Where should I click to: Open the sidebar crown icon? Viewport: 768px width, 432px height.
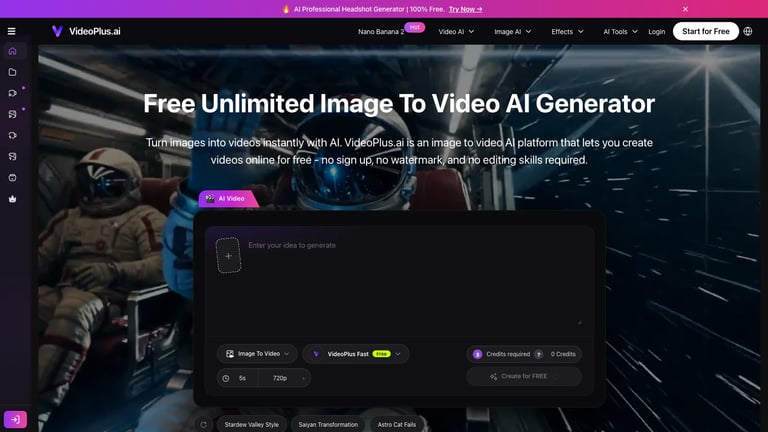[x=13, y=199]
